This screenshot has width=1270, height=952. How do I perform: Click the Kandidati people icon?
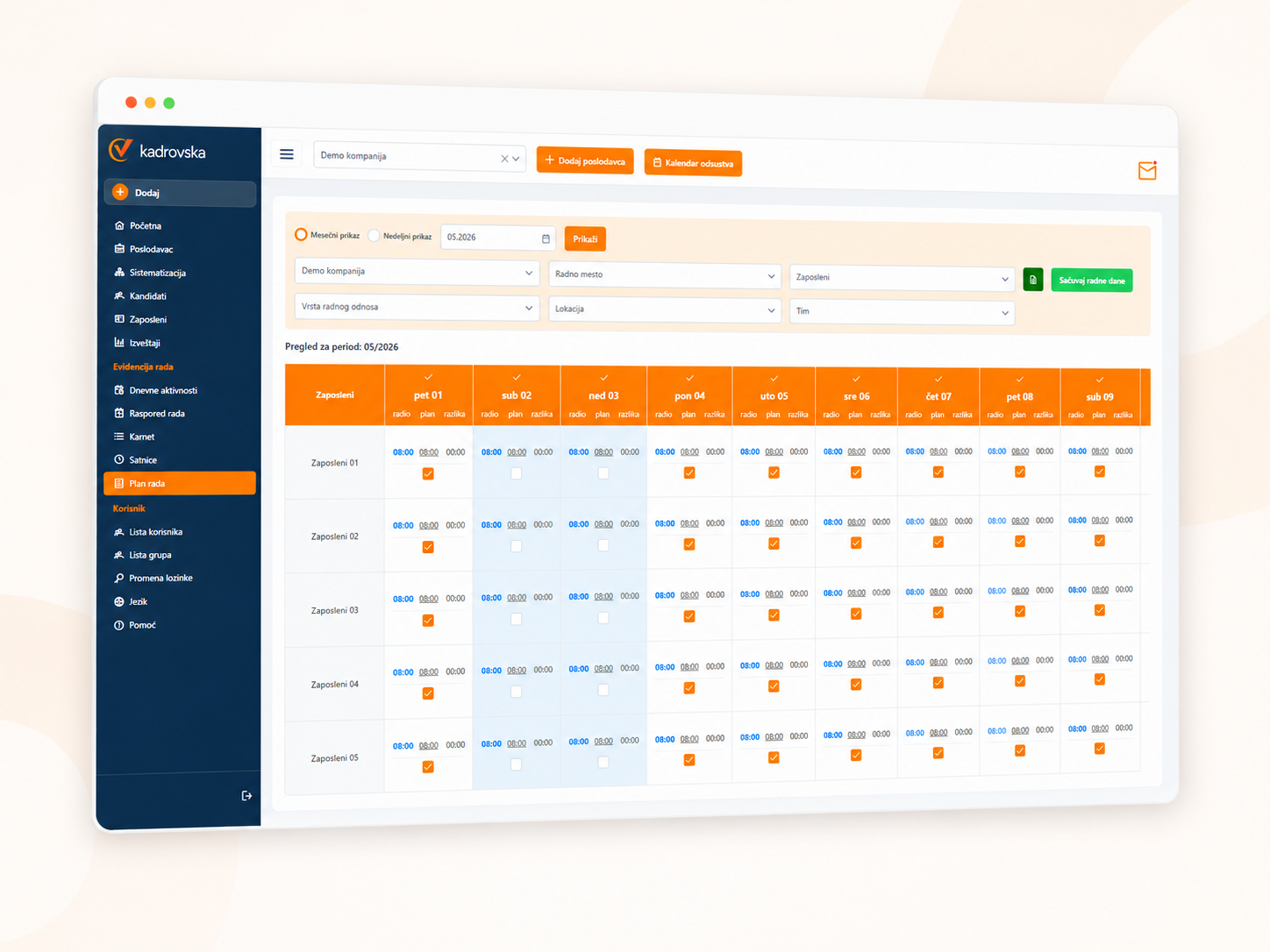[119, 296]
